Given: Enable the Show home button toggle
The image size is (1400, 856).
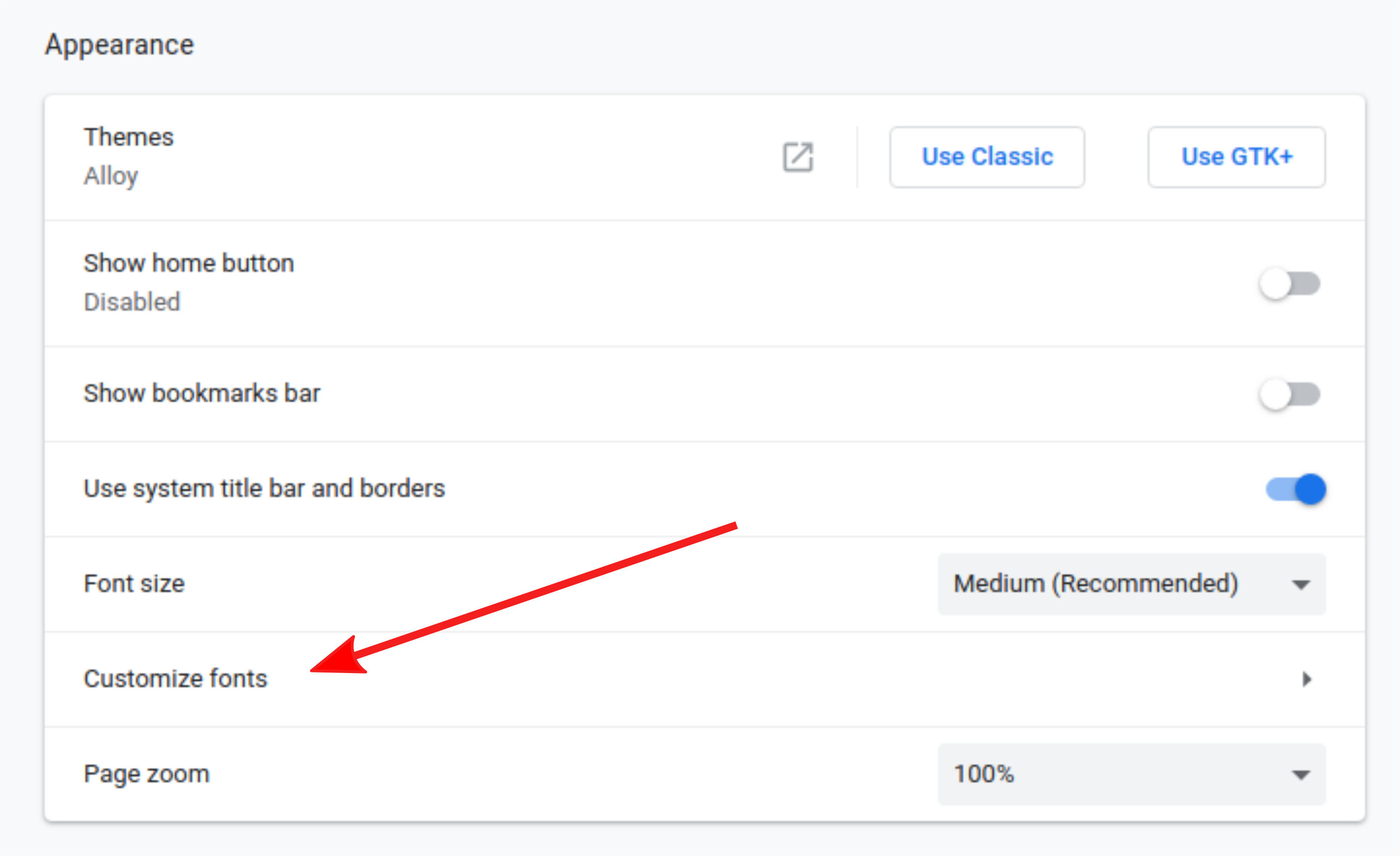Looking at the screenshot, I should coord(1289,283).
